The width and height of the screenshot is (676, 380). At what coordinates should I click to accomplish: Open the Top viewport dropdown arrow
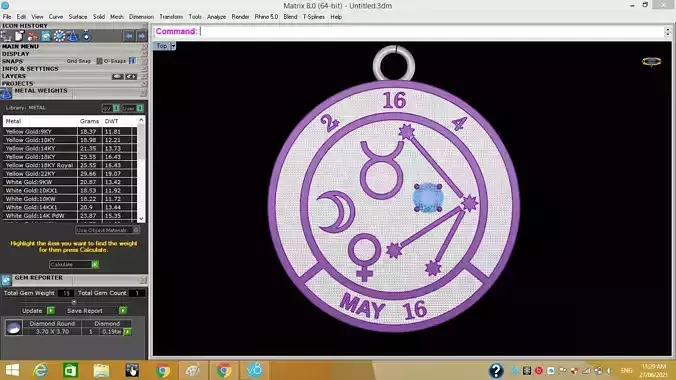[x=173, y=46]
